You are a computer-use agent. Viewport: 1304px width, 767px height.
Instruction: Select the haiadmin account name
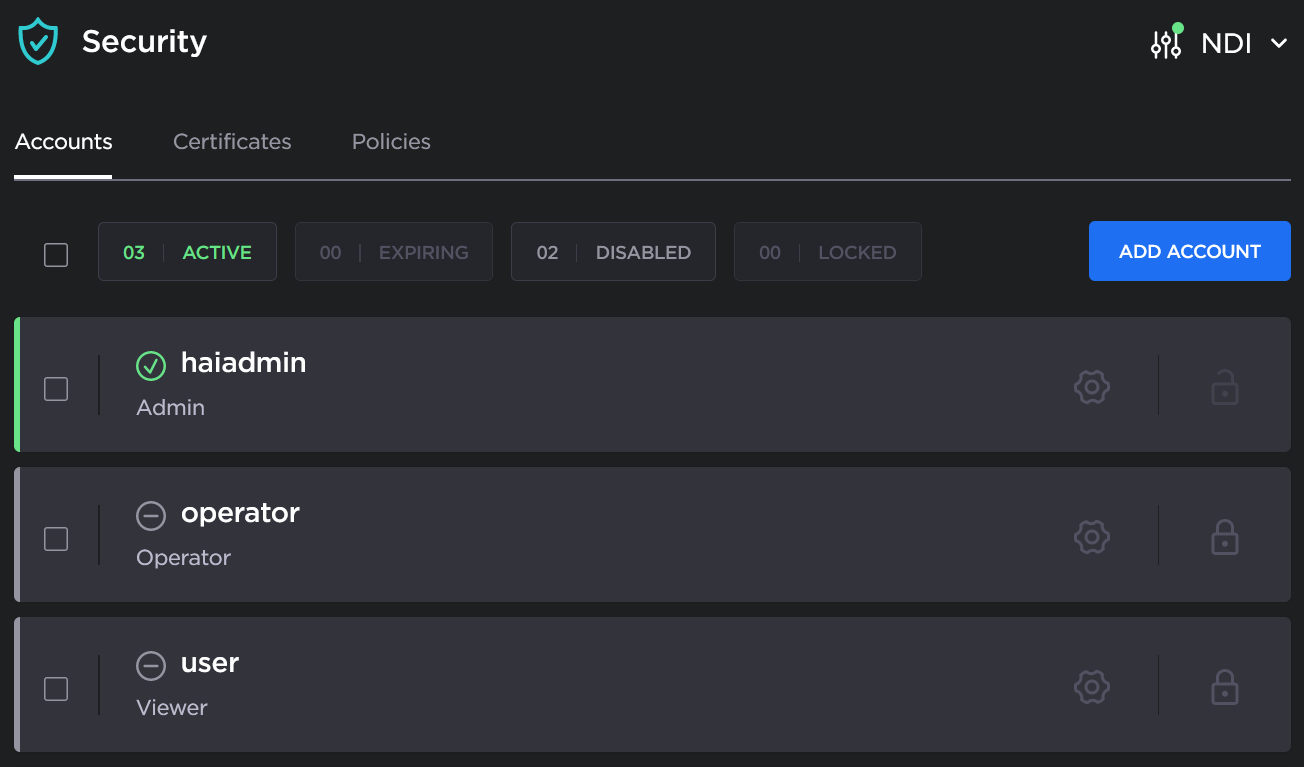243,363
